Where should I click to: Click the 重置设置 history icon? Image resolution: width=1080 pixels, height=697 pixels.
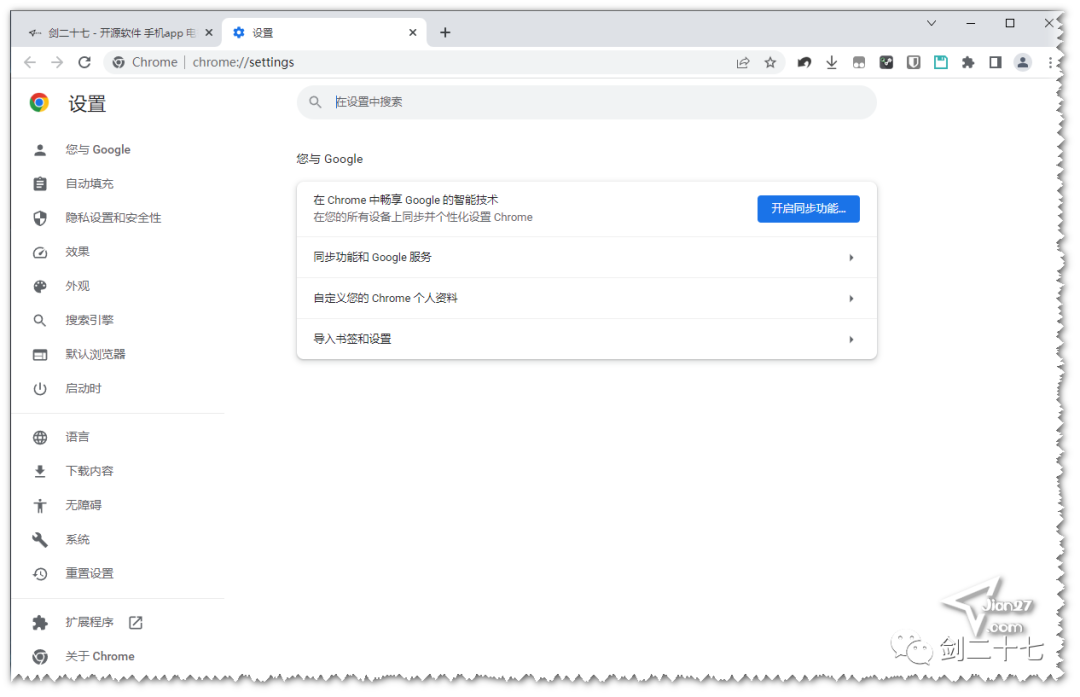coord(40,574)
